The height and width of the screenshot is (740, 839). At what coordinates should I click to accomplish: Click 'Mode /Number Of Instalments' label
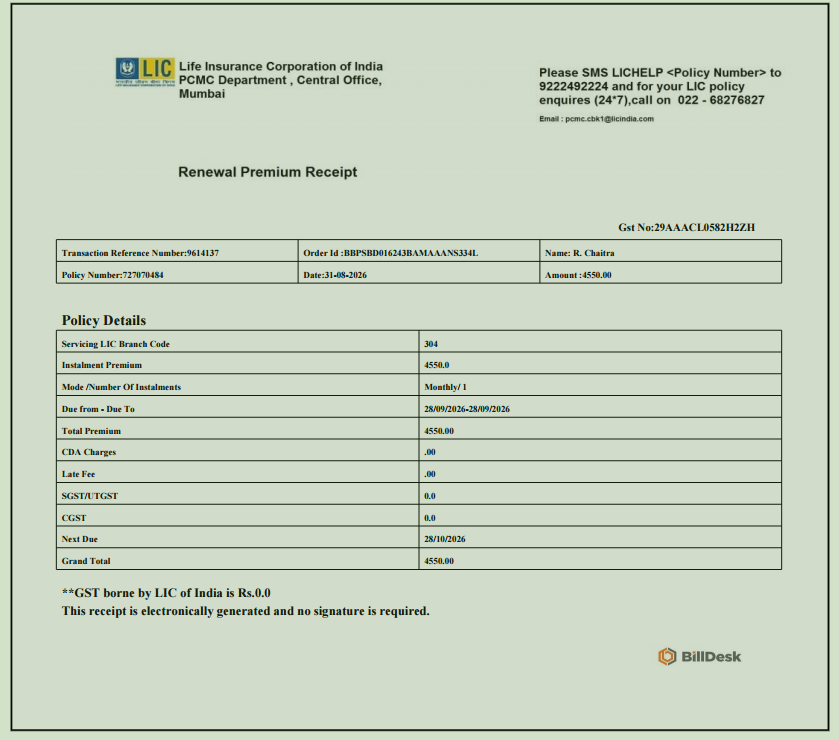[121, 387]
